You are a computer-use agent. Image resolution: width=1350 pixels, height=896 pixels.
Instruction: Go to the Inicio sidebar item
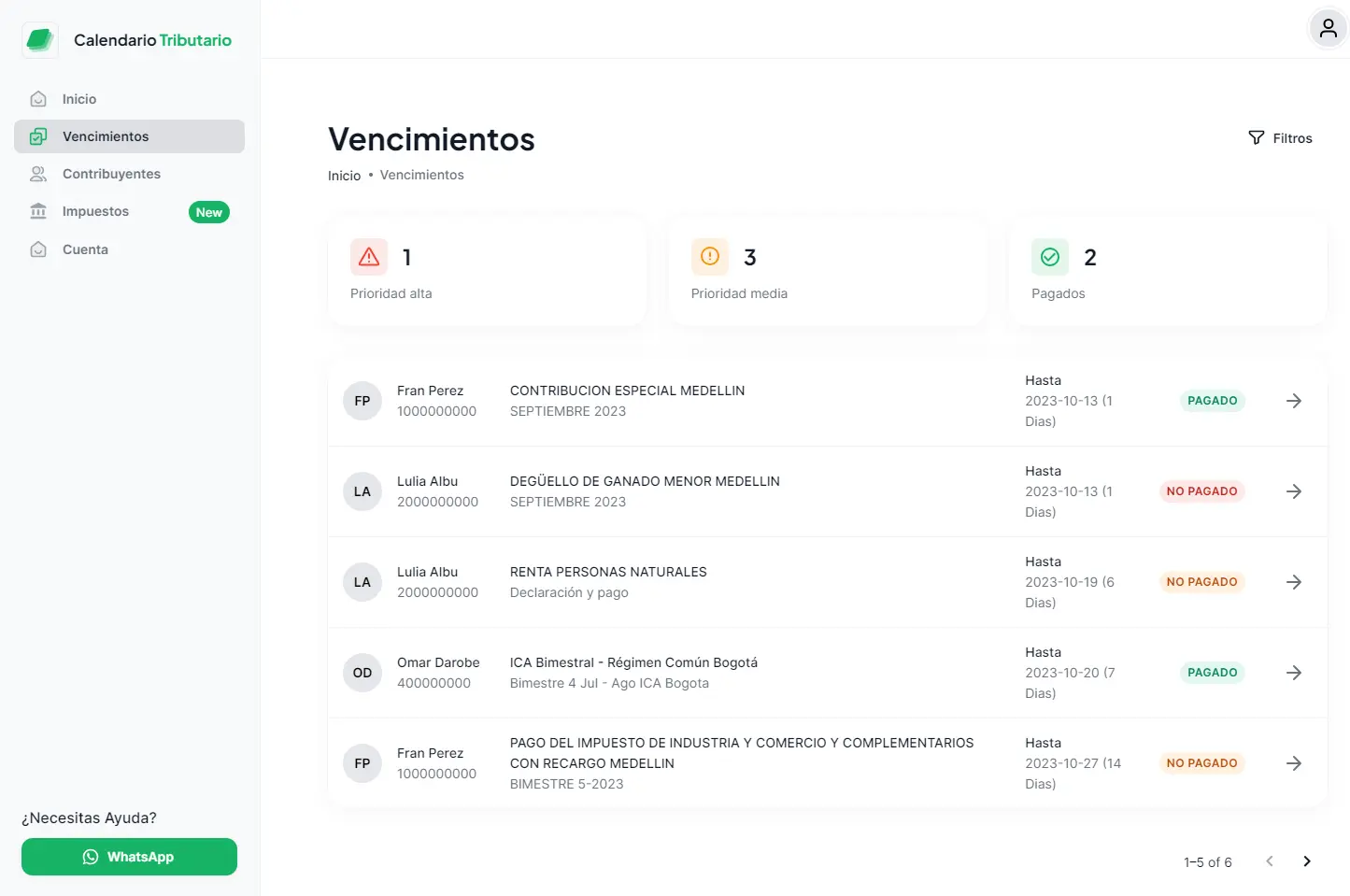79,99
